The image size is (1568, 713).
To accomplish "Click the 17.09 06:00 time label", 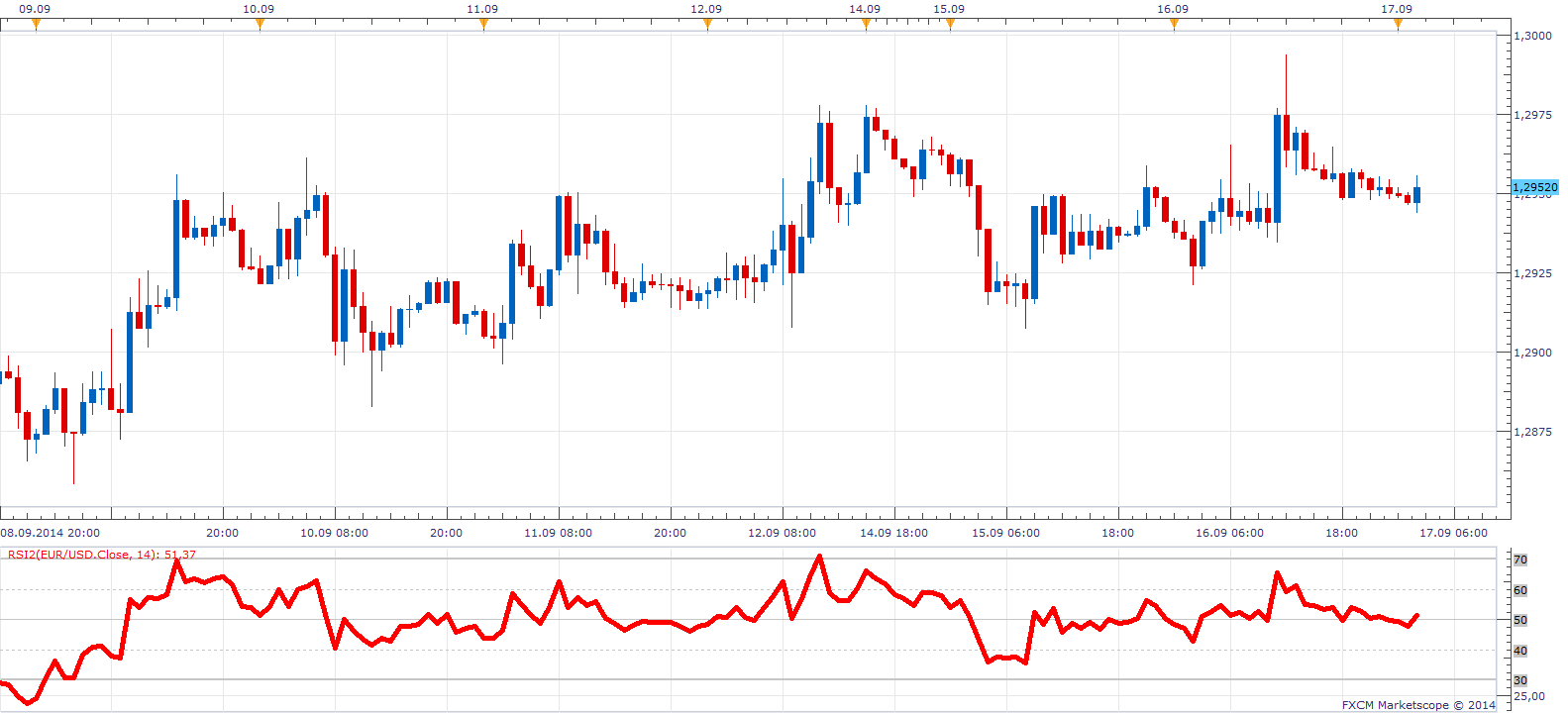I will point(1453,533).
